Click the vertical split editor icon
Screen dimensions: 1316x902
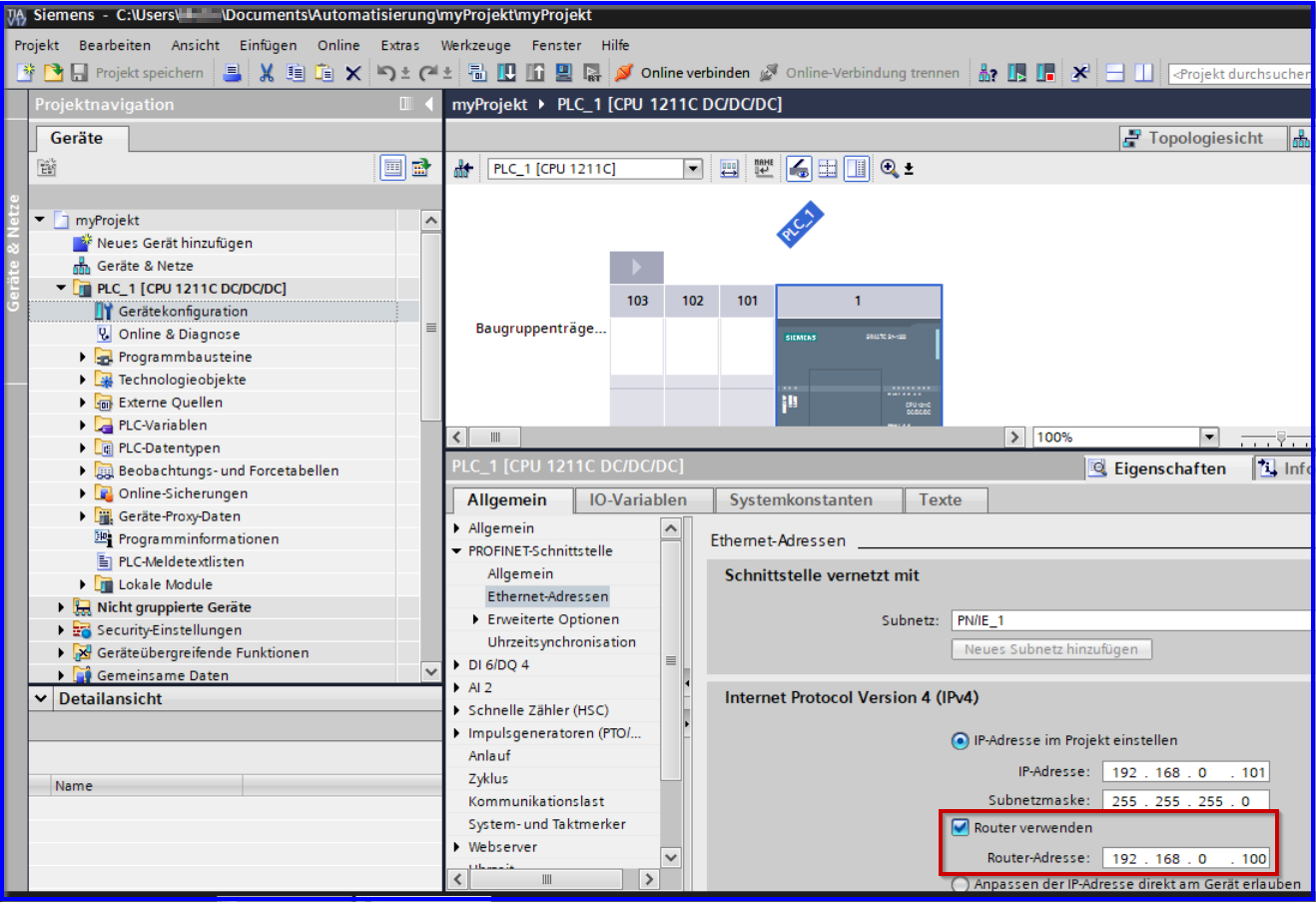(1143, 73)
